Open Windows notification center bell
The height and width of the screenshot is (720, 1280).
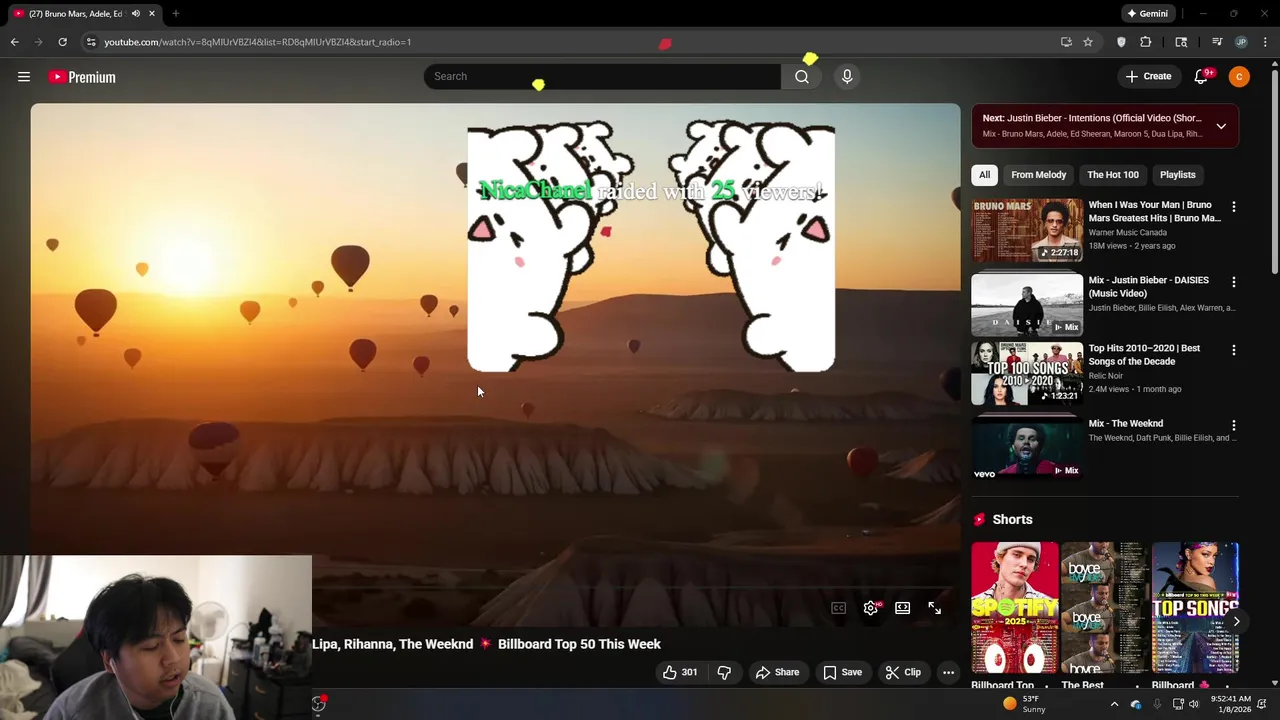[1262, 704]
